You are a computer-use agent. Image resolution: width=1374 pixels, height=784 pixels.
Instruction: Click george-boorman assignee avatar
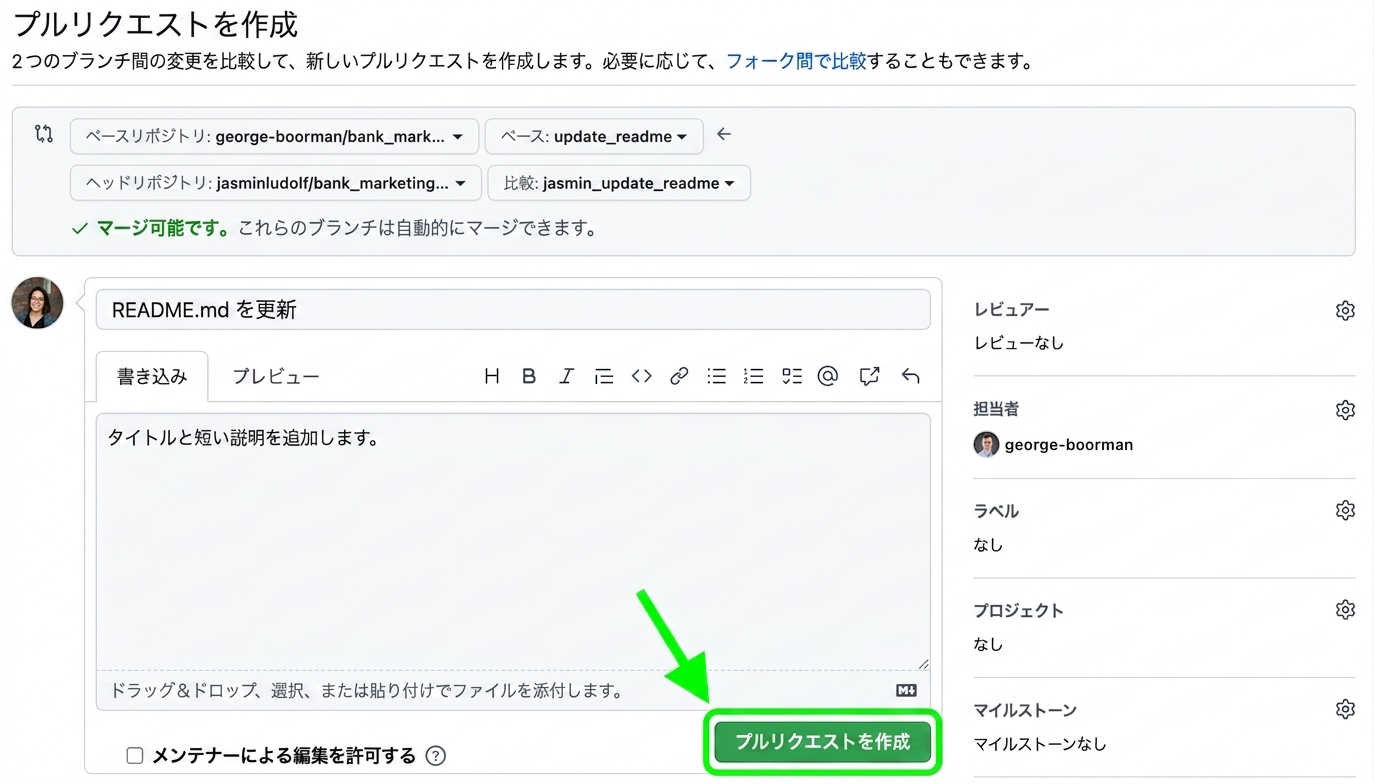coord(986,444)
